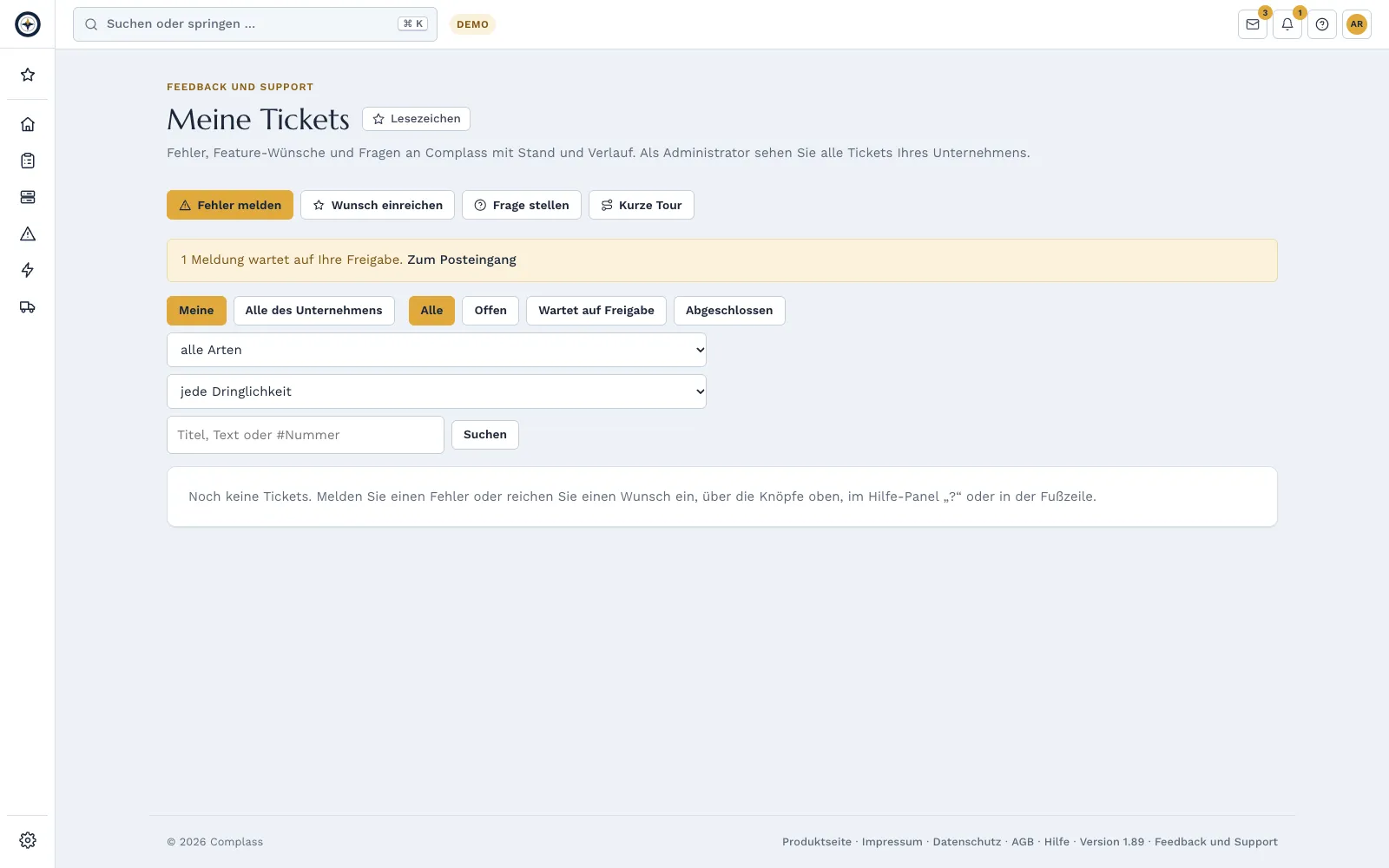Screen dimensions: 1389x868
Task: Click the Suchen button
Action: 485,435
